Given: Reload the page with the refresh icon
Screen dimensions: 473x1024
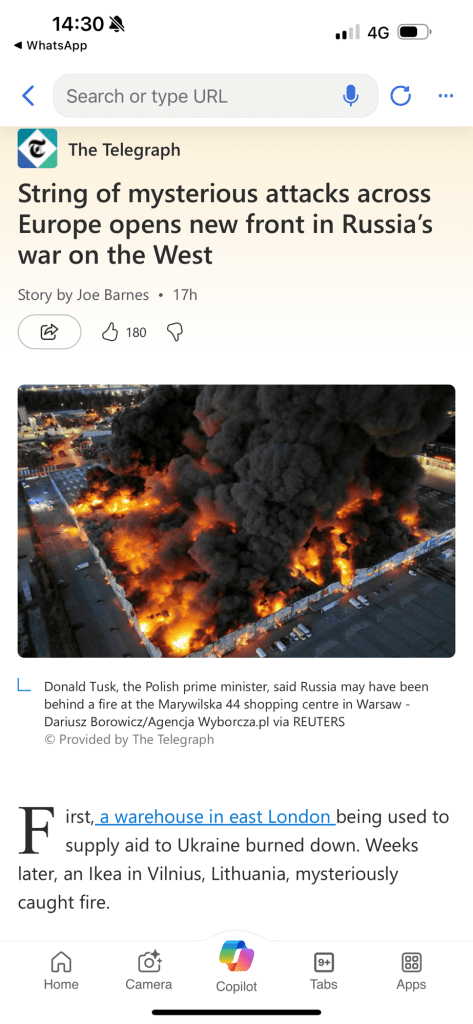Looking at the screenshot, I should (400, 96).
